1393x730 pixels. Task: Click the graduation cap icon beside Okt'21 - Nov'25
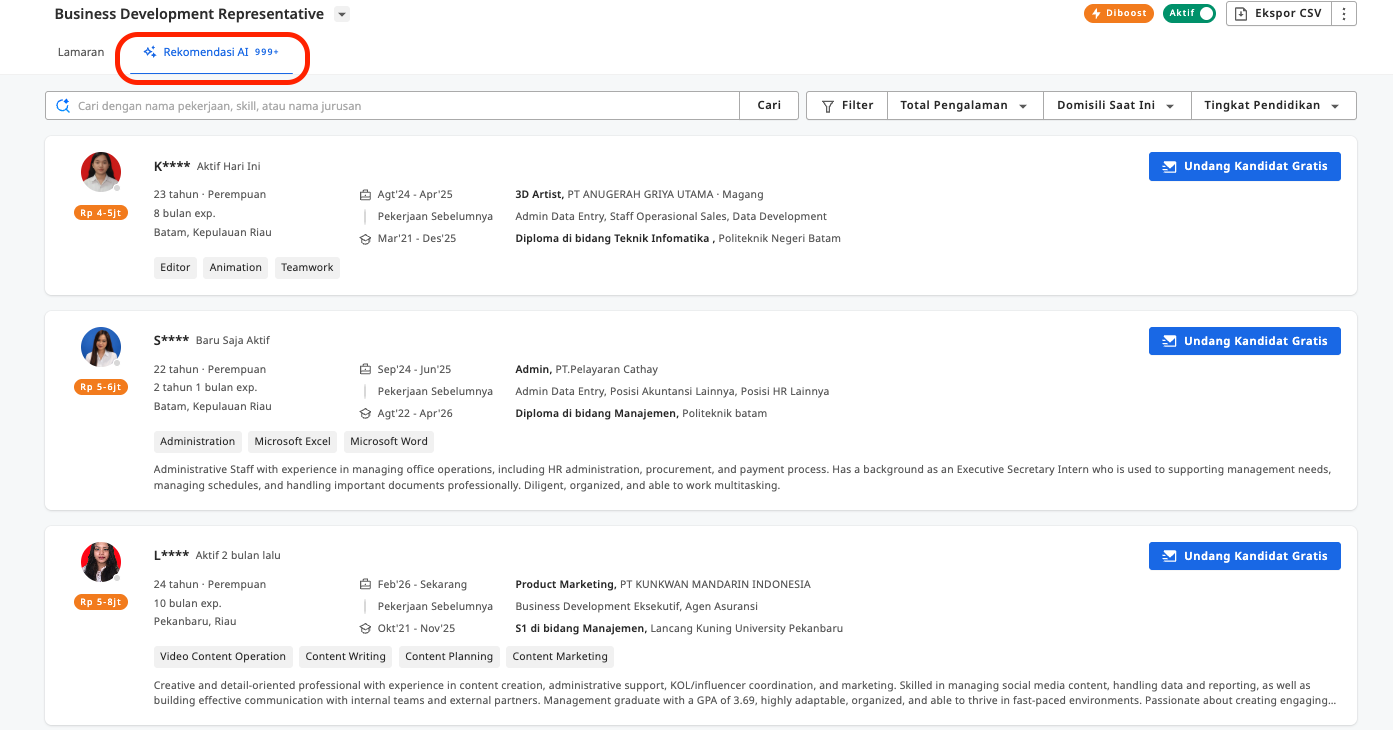point(365,629)
